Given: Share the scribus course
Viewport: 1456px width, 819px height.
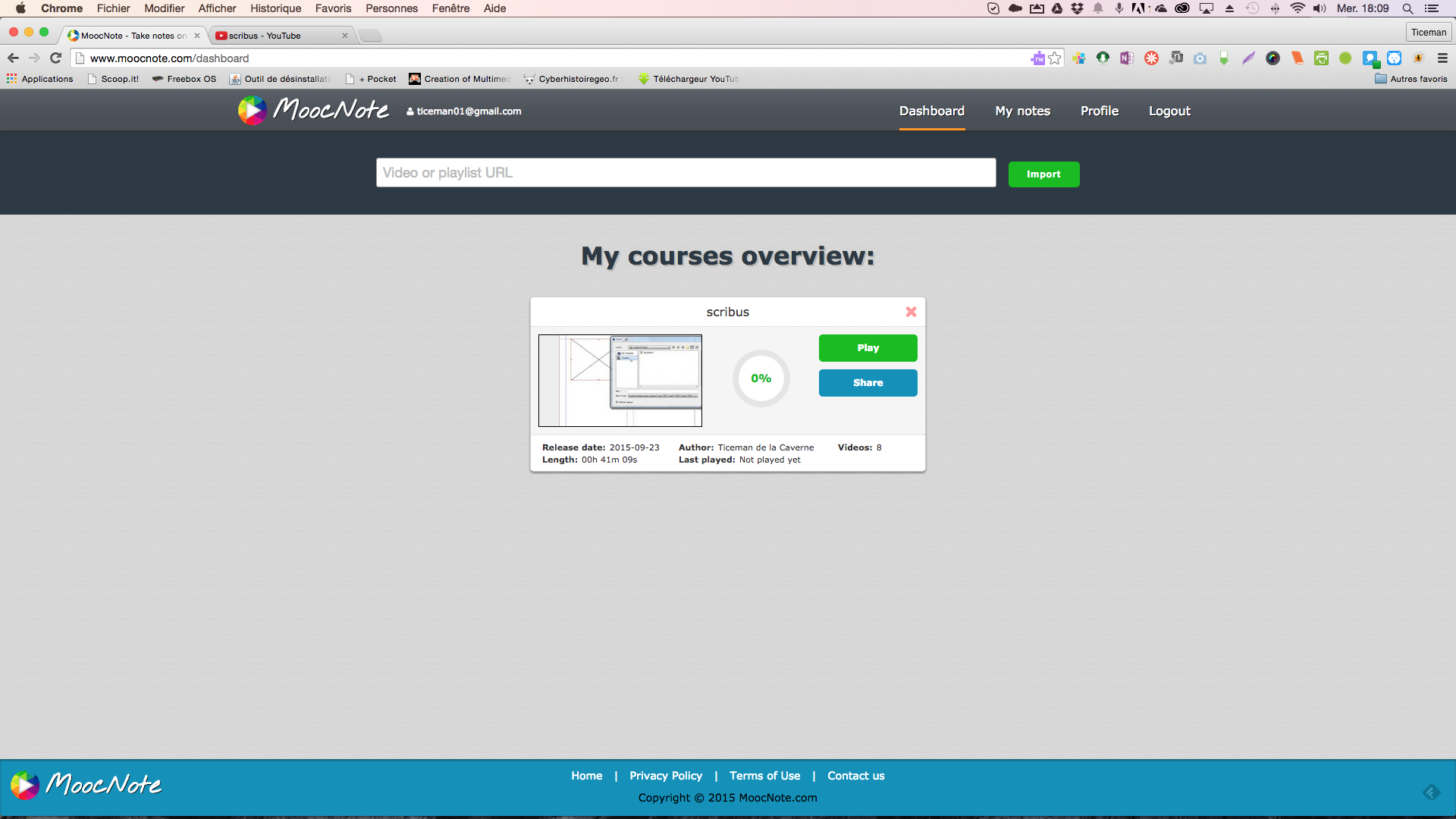Looking at the screenshot, I should coord(868,383).
